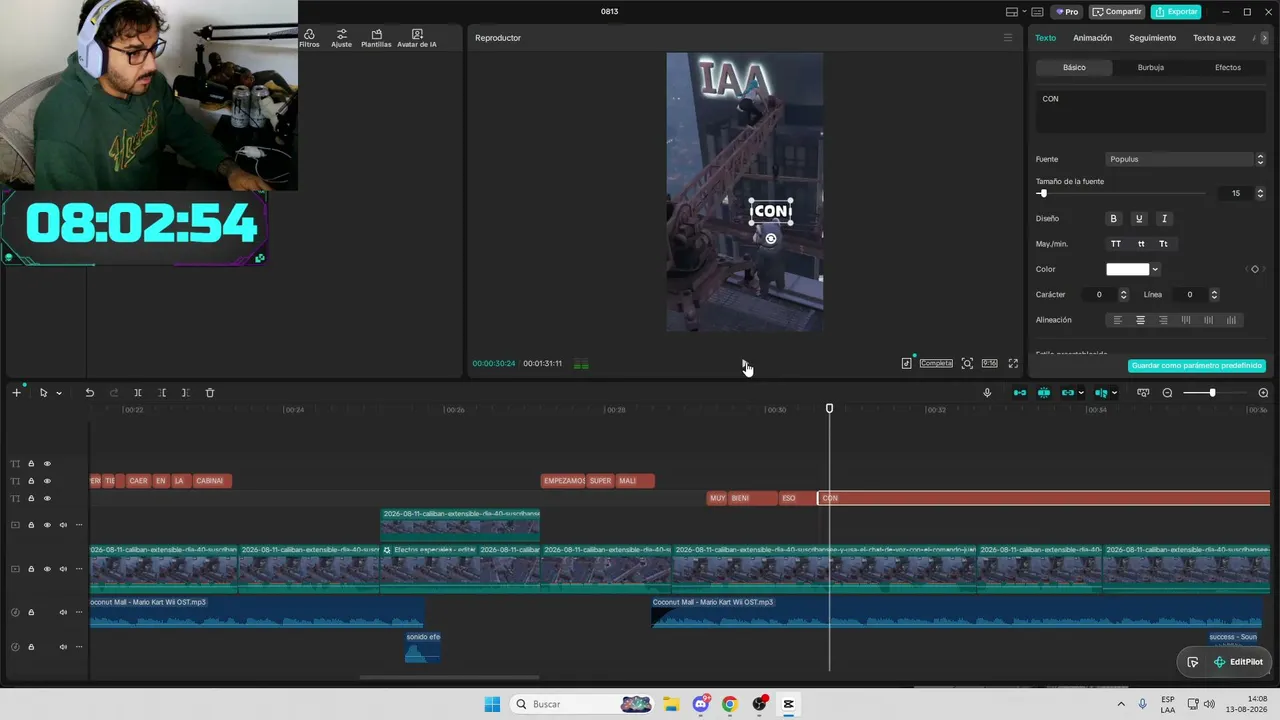The height and width of the screenshot is (720, 1280).
Task: Delete the right portion of the clip
Action: click(186, 393)
